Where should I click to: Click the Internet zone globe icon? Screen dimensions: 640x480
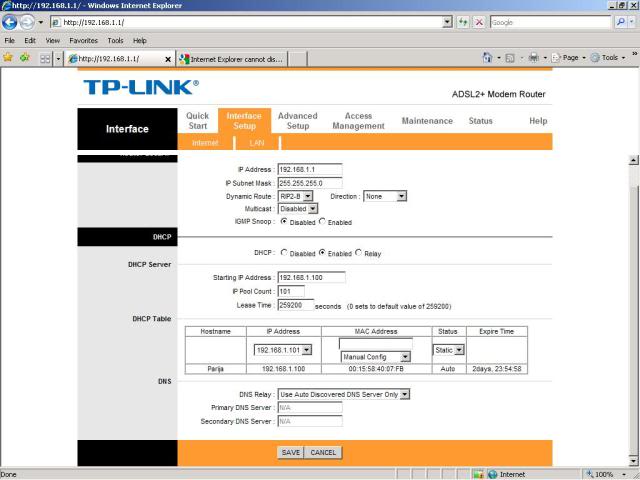[493, 474]
